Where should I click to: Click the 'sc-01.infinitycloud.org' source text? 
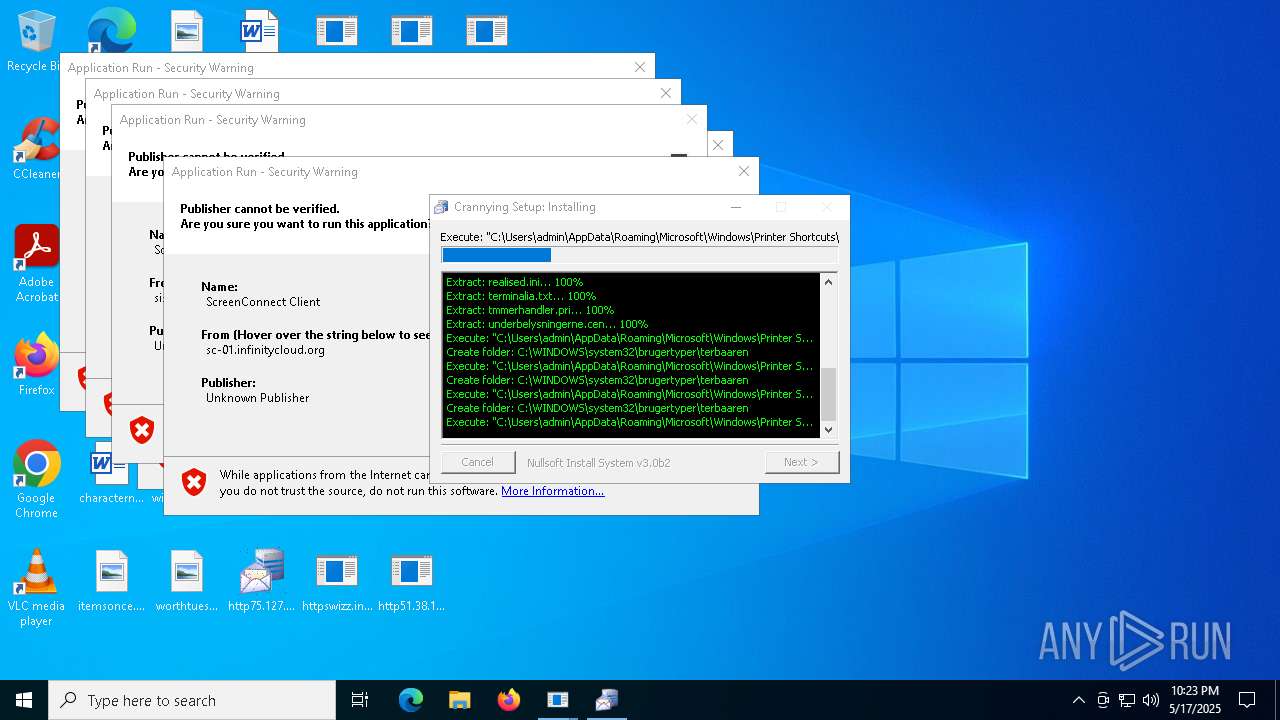(x=265, y=350)
